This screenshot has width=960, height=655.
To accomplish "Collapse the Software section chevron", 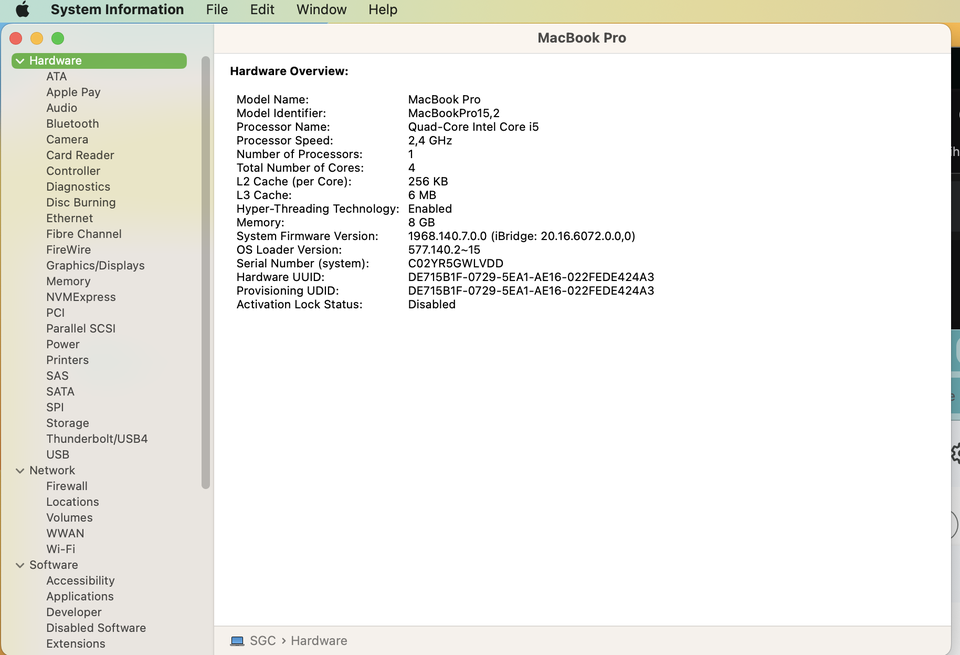I will [20, 565].
